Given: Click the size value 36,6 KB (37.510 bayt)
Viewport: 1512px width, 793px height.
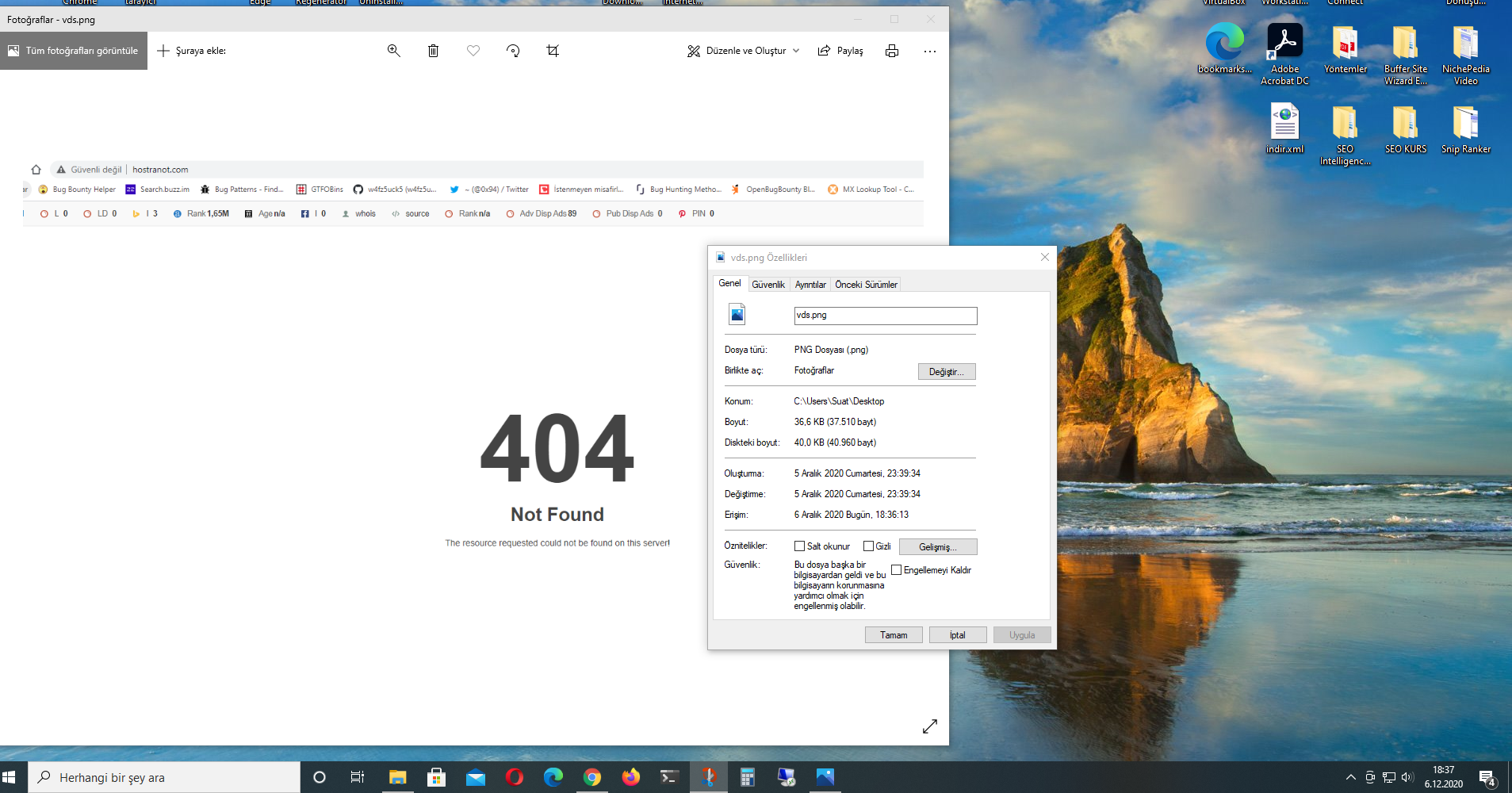Looking at the screenshot, I should point(835,422).
